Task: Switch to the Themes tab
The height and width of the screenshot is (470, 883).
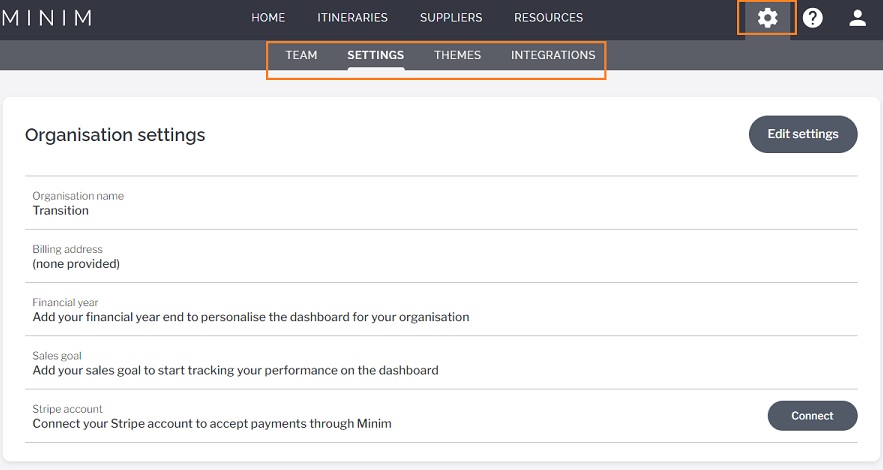Action: (x=457, y=55)
